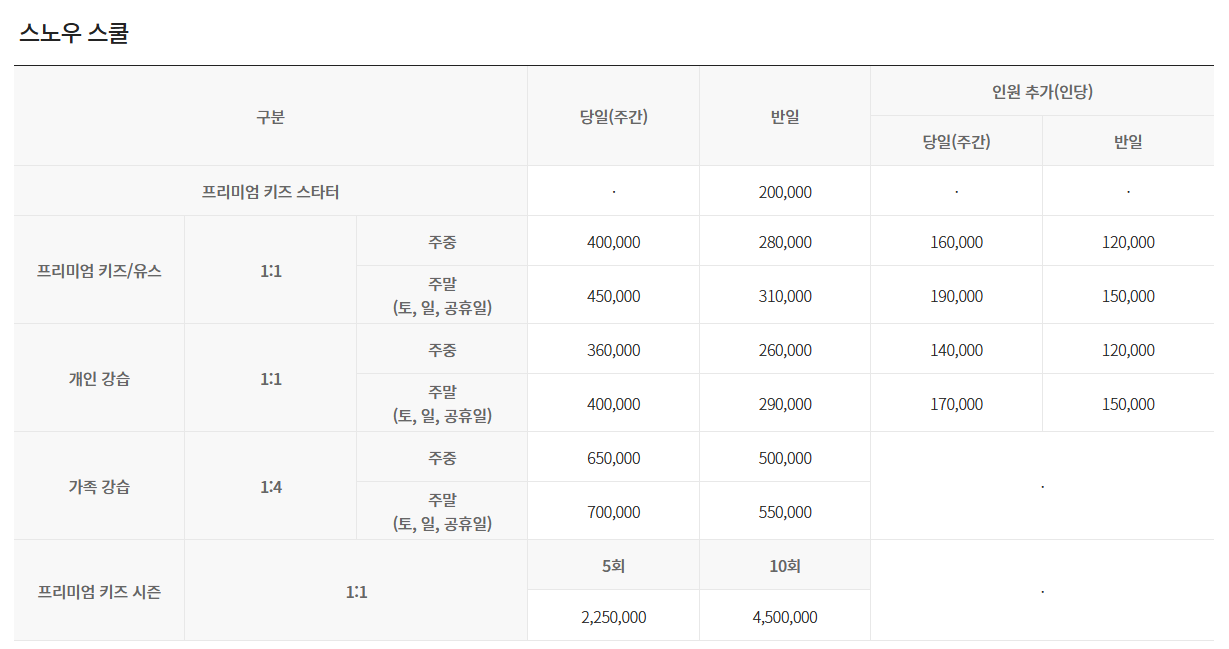Select the 1:4 cell beside 가족 강습

[271, 484]
